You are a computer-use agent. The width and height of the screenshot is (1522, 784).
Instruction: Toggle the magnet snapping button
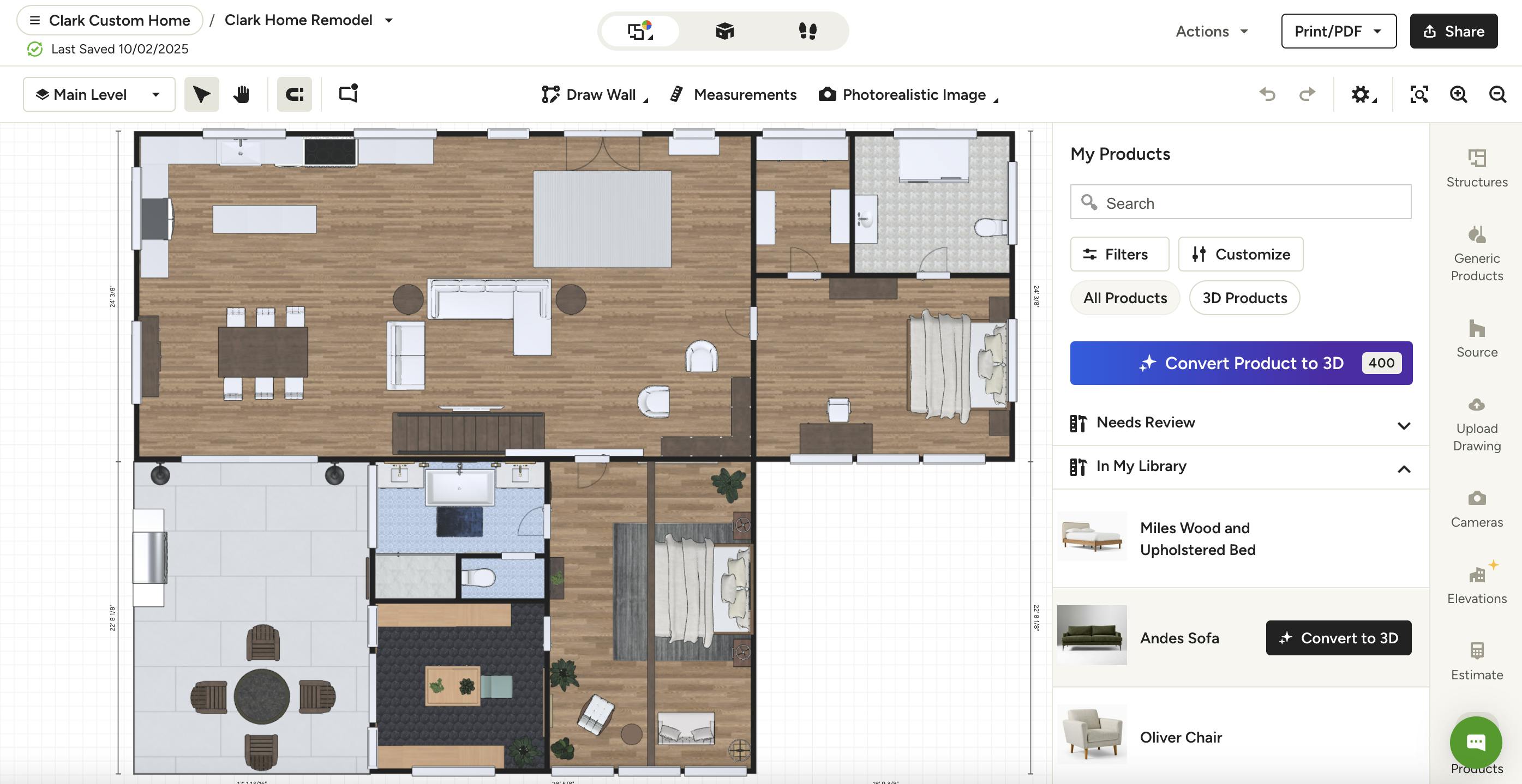tap(294, 94)
